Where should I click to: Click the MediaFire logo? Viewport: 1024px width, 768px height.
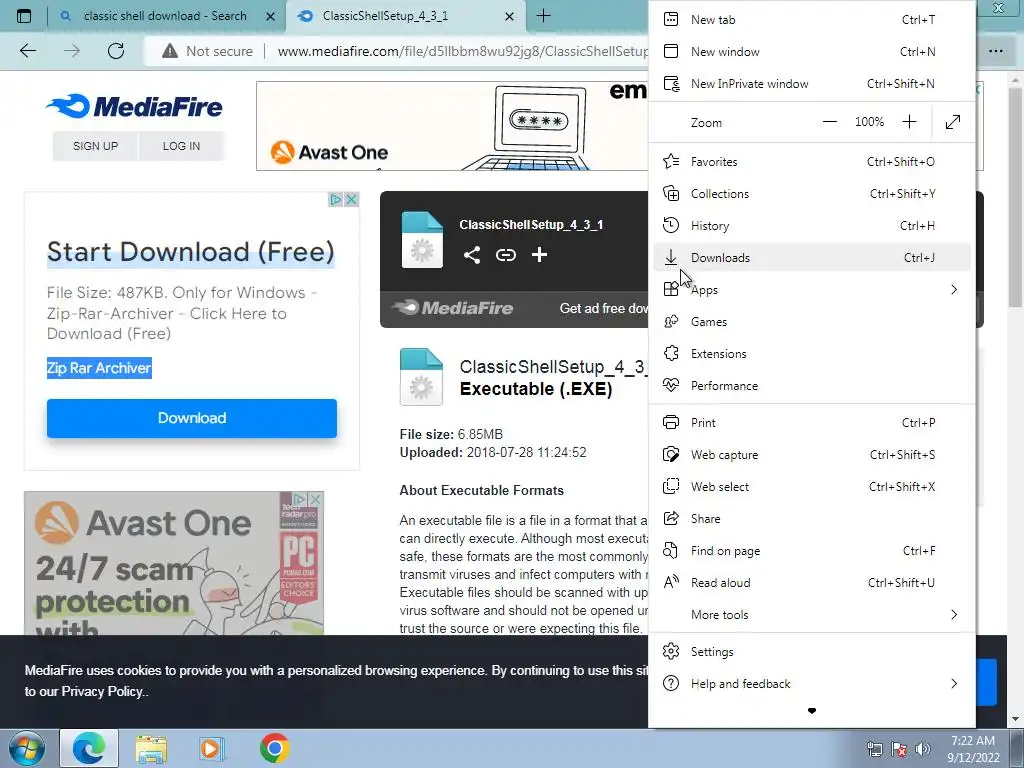[134, 106]
